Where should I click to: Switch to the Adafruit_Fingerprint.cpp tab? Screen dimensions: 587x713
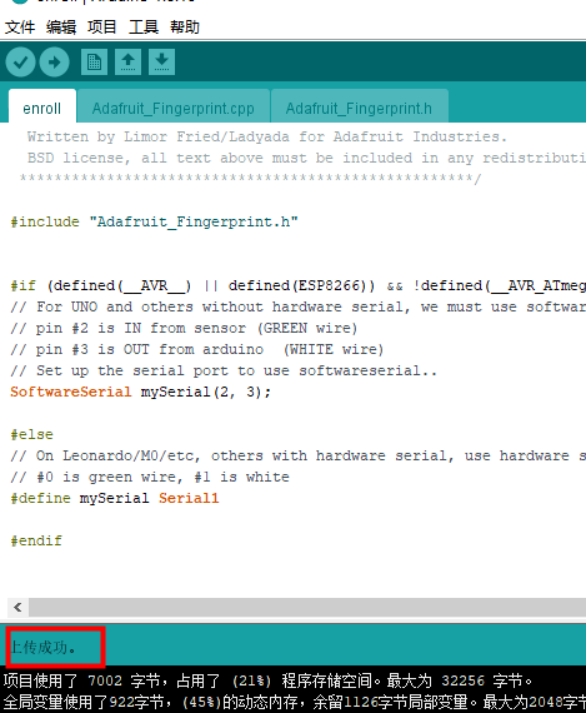point(173,108)
